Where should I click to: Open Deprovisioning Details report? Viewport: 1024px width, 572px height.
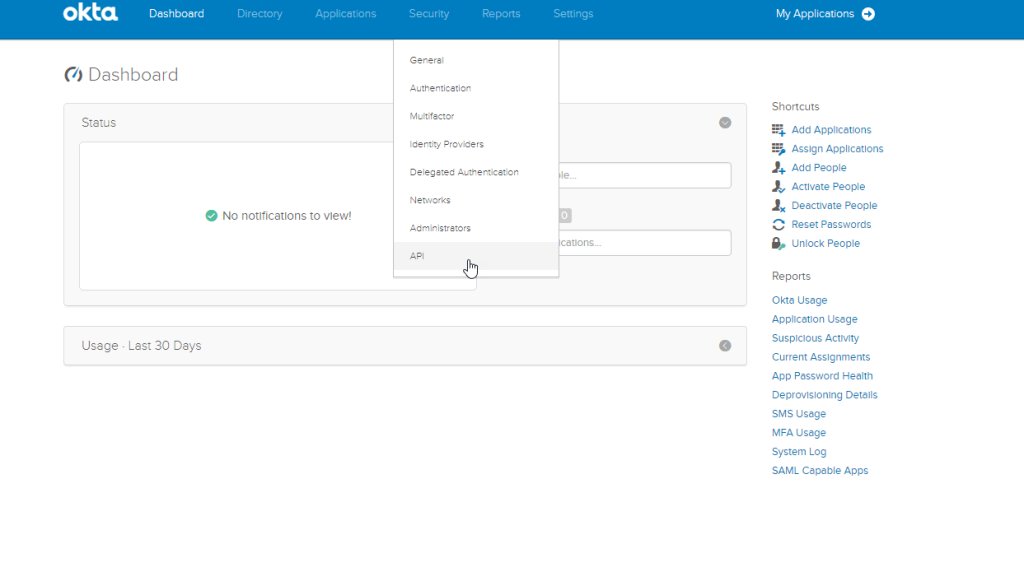[825, 395]
